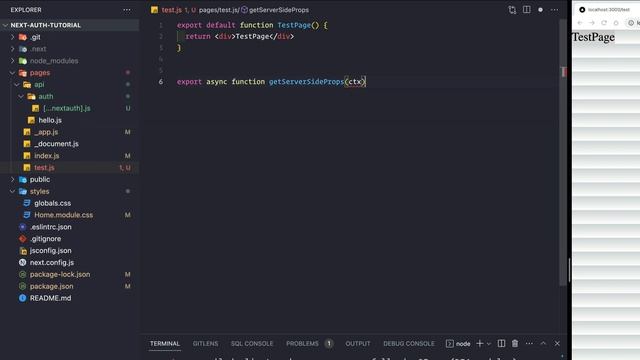Click browser back arrow

pyautogui.click(x=580, y=23)
